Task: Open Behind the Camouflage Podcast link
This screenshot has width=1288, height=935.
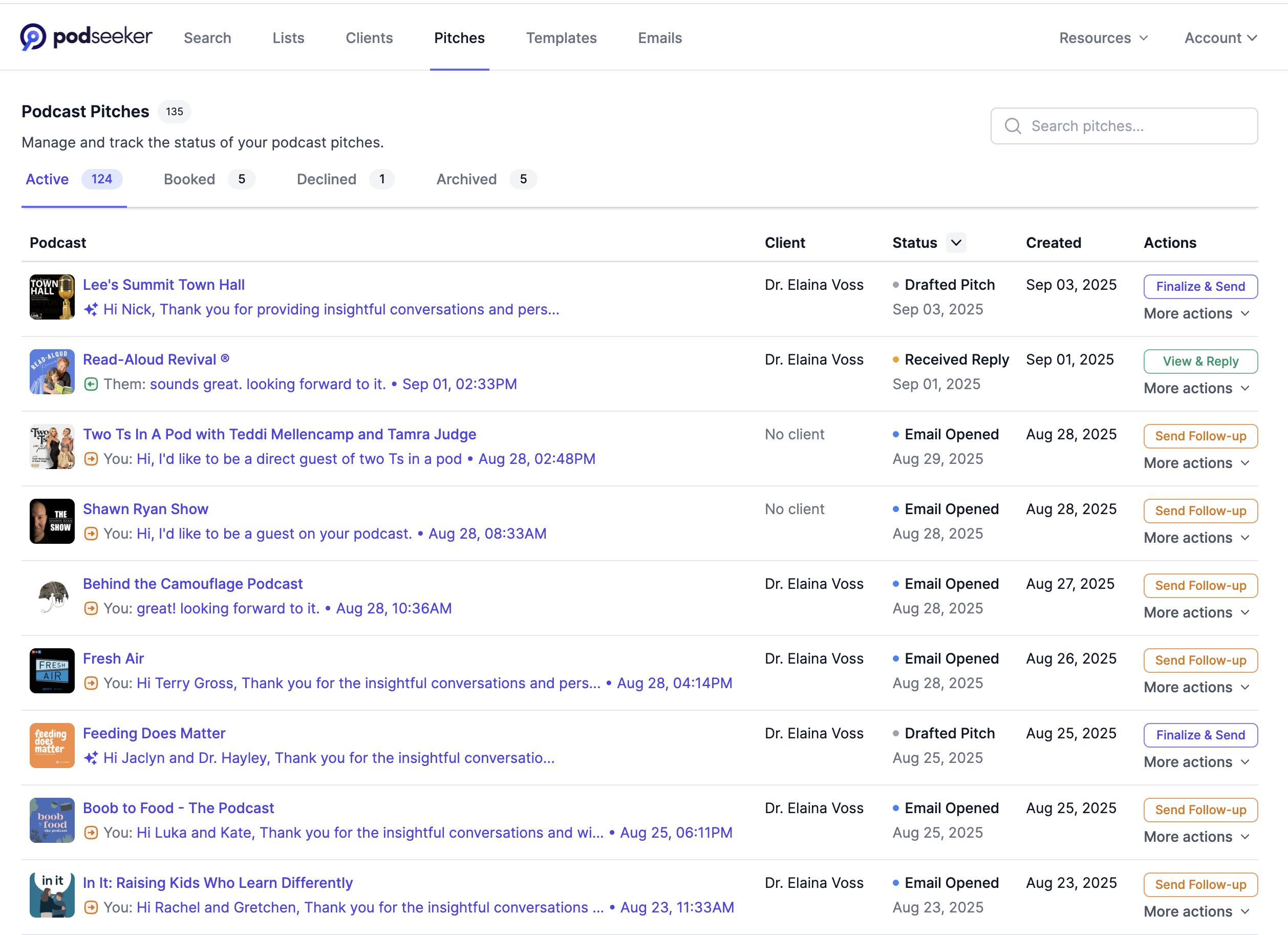Action: pyautogui.click(x=192, y=584)
